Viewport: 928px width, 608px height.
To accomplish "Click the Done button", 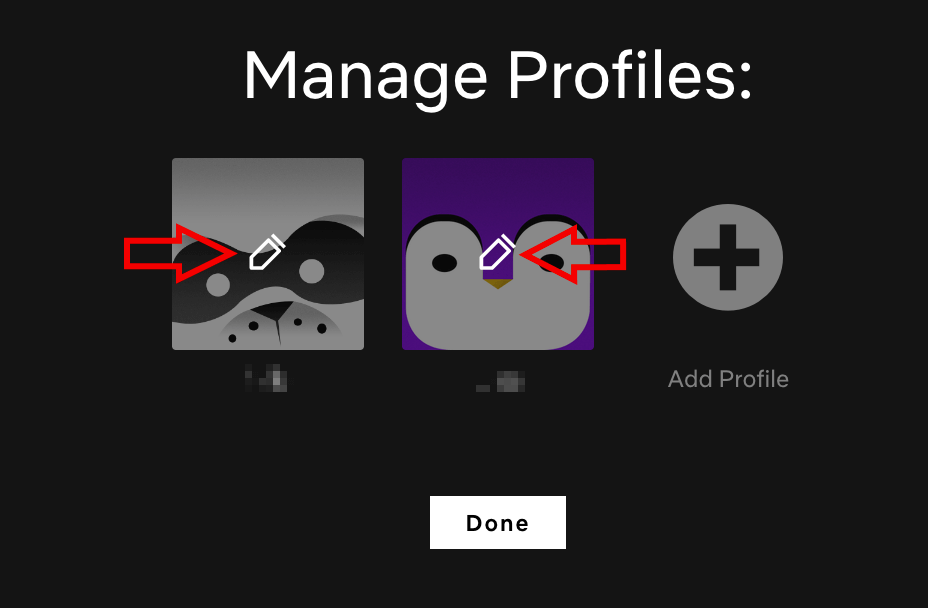I will pyautogui.click(x=498, y=522).
